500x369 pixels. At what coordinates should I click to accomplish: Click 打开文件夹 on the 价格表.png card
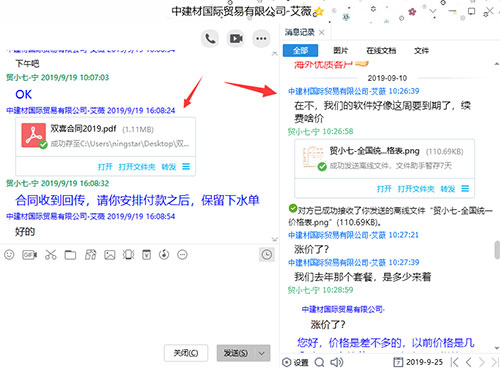click(x=416, y=189)
